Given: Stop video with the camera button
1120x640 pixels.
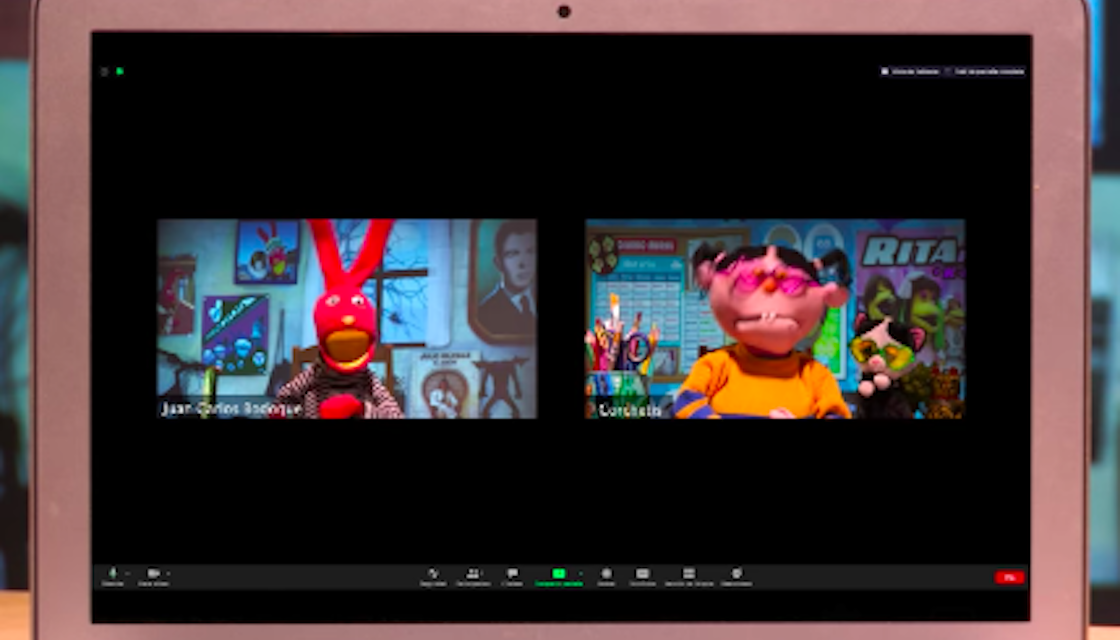Looking at the screenshot, I should pos(152,575).
